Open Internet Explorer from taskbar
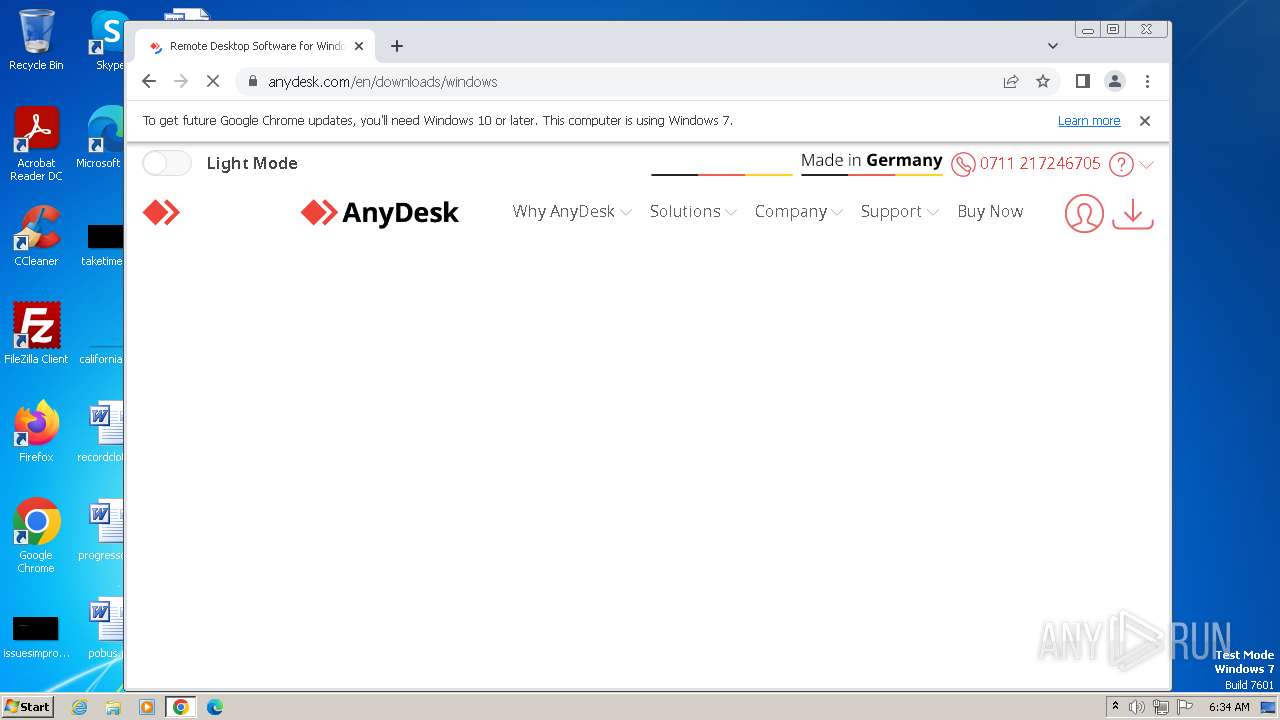 (x=80, y=707)
